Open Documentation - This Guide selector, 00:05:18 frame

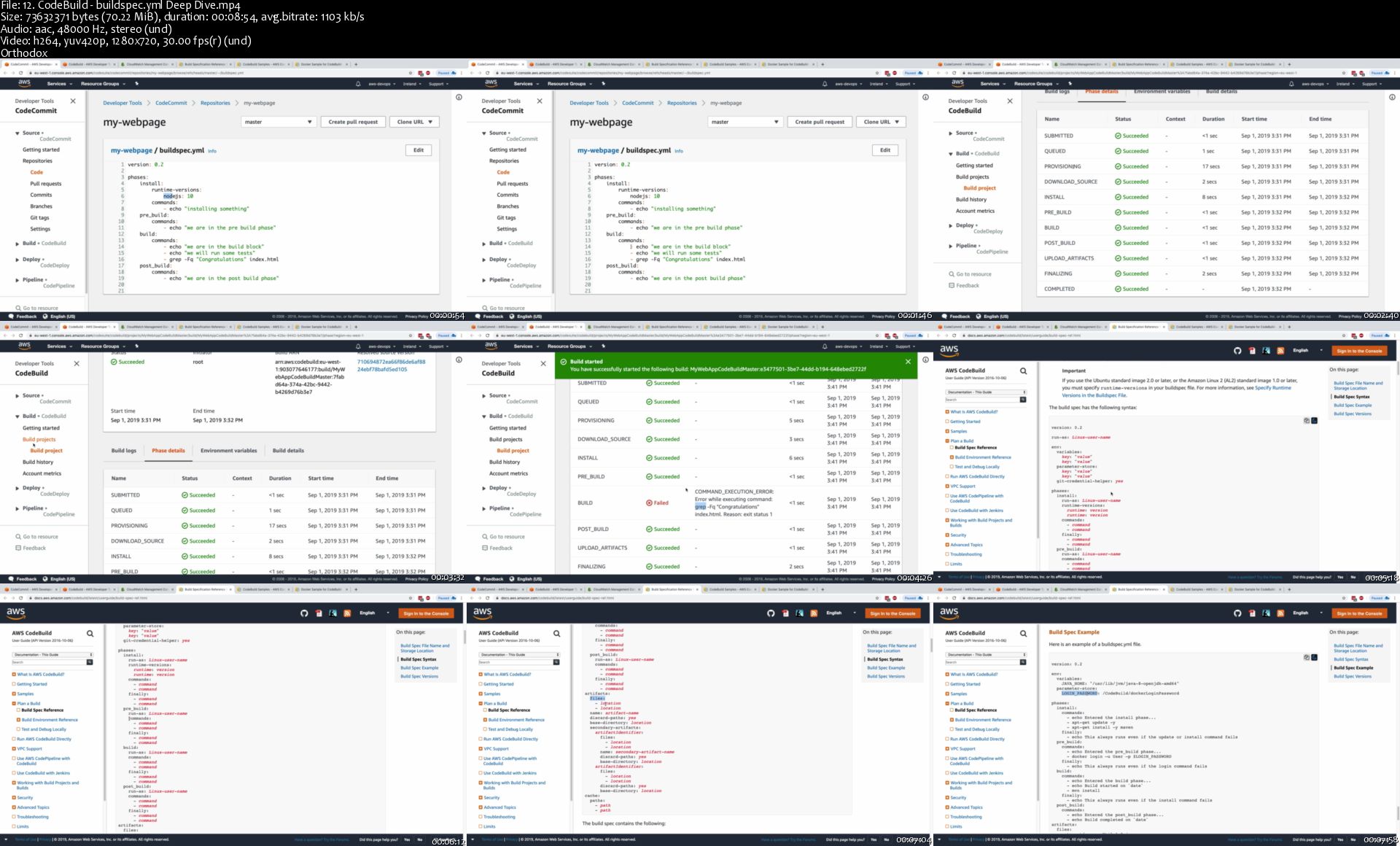tap(986, 392)
